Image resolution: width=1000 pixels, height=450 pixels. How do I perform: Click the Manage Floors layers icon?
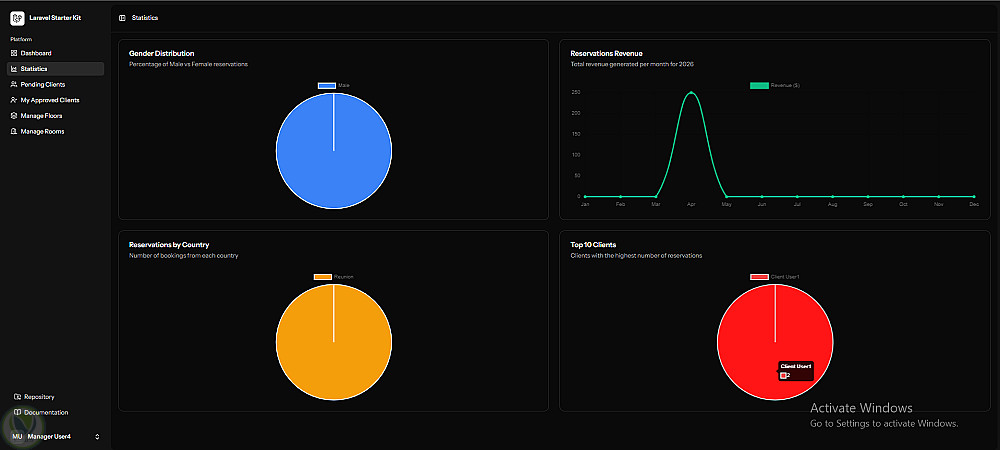14,116
